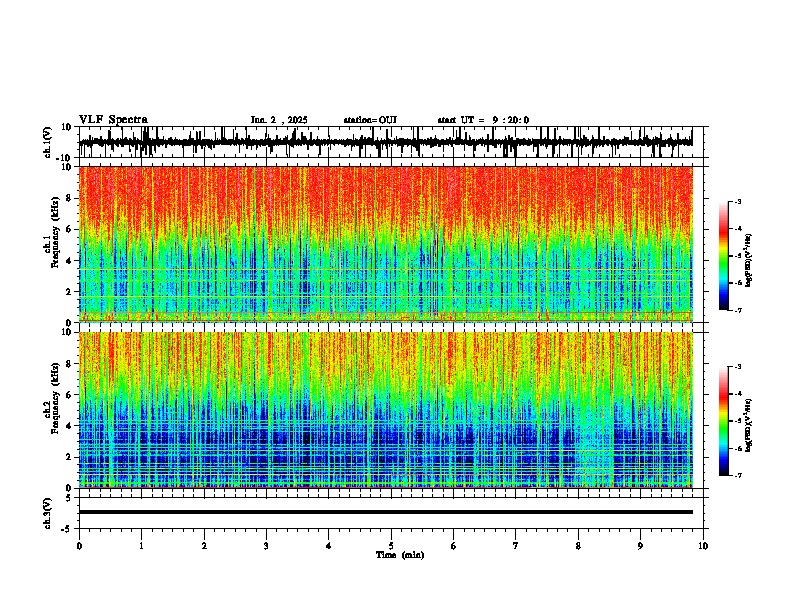Viewport: 792px width, 612px height.
Task: Click the 'VLF Spectra' title text
Action: pyautogui.click(x=113, y=120)
